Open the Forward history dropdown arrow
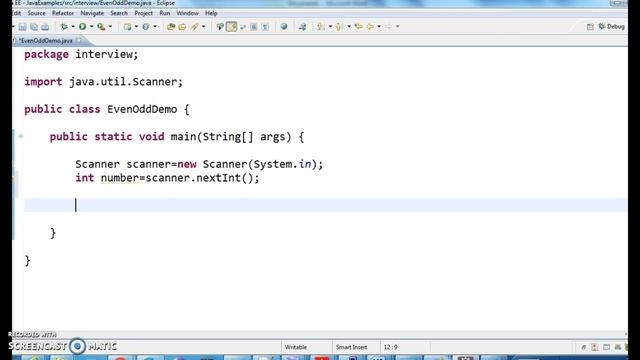The height and width of the screenshot is (360, 640). [x=397, y=27]
